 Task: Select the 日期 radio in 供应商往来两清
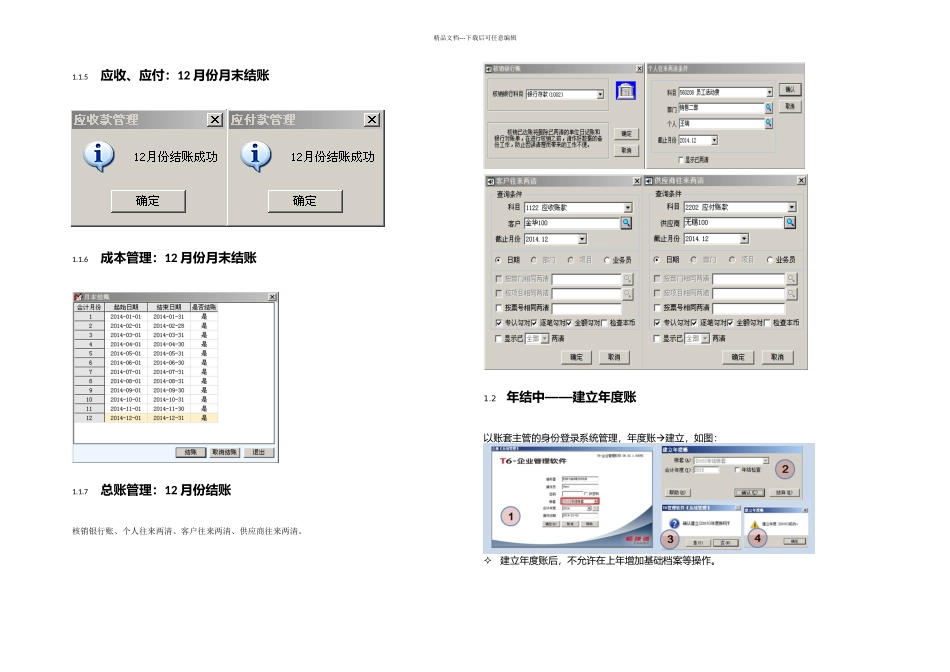657,259
